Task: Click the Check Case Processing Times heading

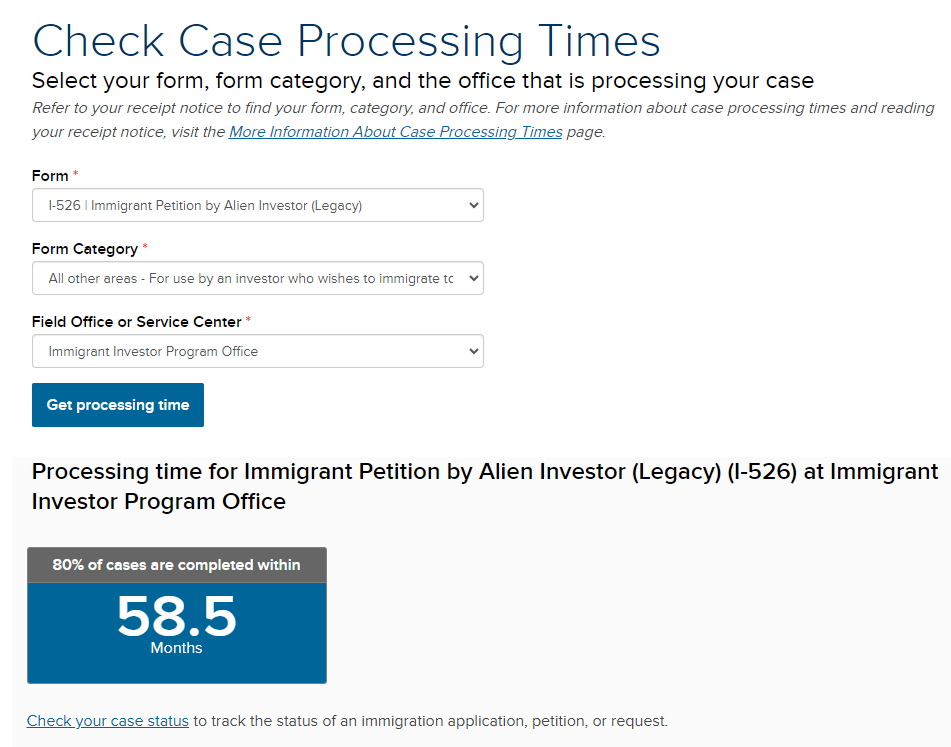Action: (346, 41)
